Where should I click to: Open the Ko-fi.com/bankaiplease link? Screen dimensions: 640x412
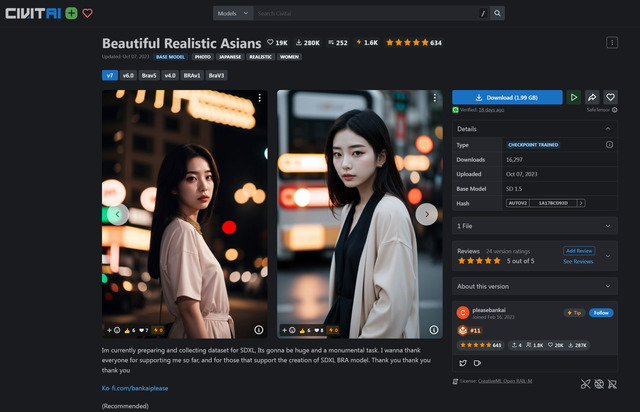tap(135, 388)
